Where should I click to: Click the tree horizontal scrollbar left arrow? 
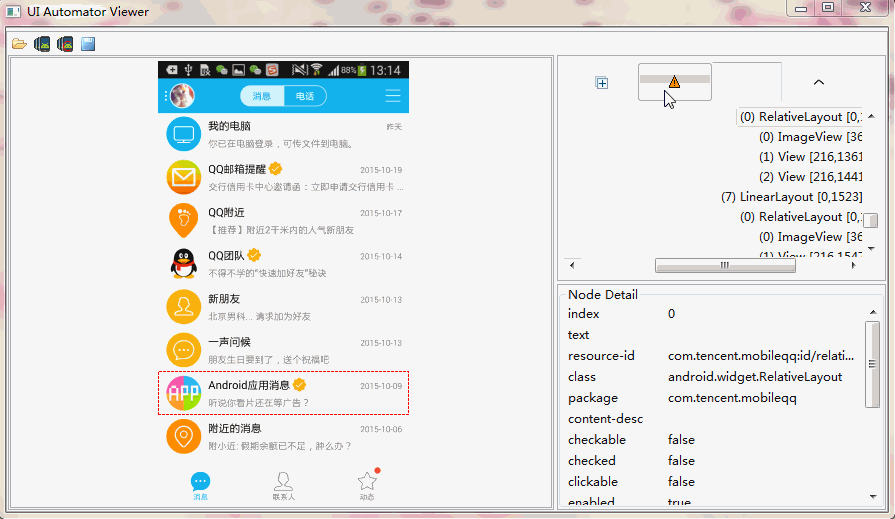[572, 265]
